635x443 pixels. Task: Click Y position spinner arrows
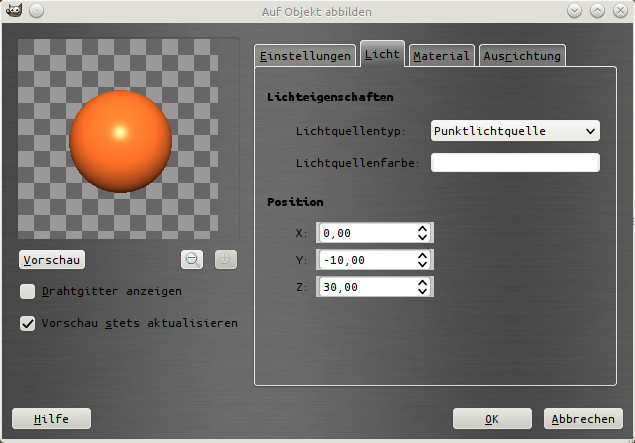(422, 260)
